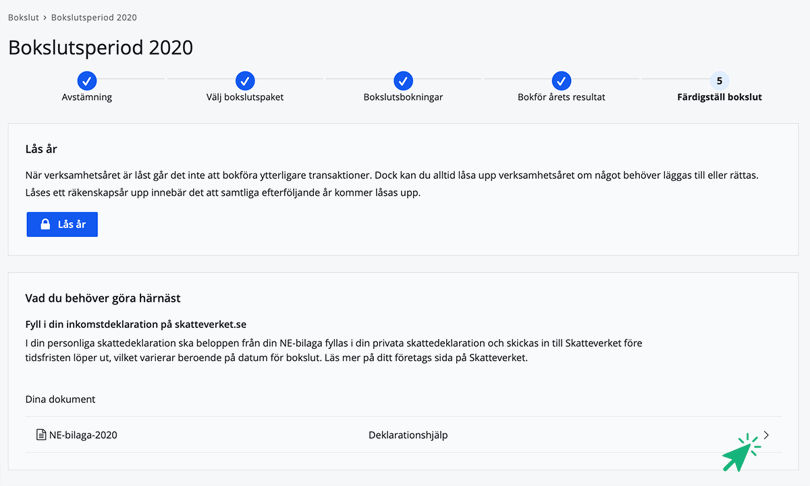Open the NE-bilaga-2020 document name

pos(83,435)
